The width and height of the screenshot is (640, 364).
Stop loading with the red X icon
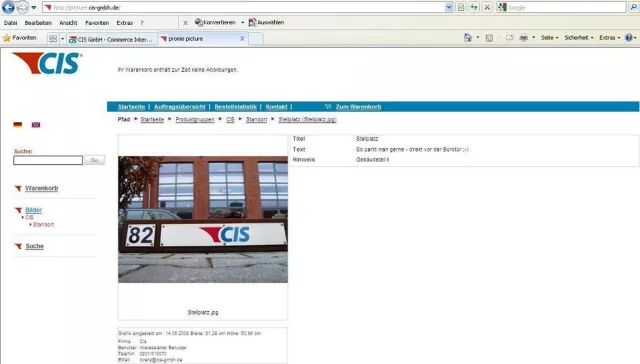(487, 7)
